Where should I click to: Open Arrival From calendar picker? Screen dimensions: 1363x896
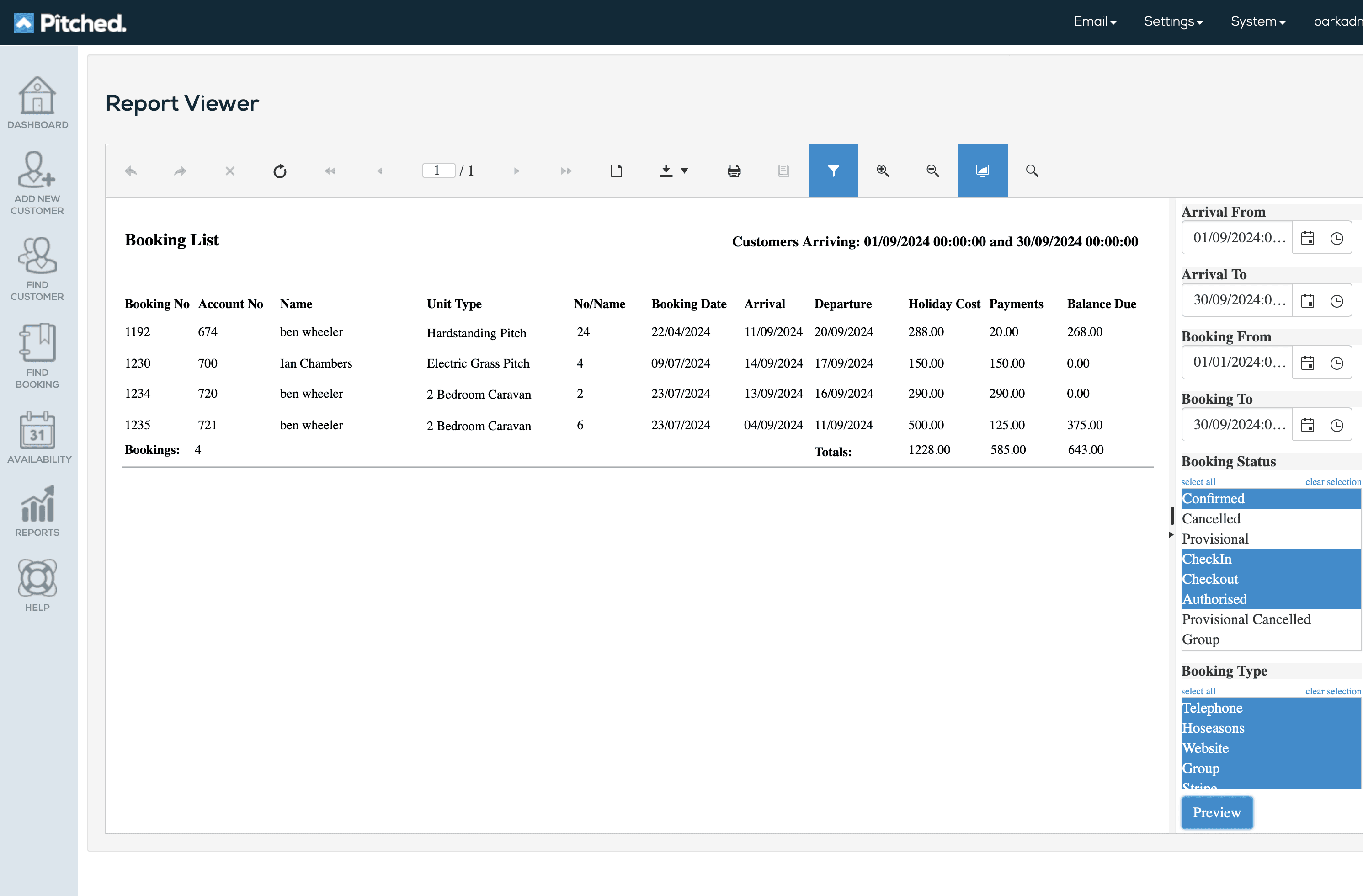[1307, 238]
